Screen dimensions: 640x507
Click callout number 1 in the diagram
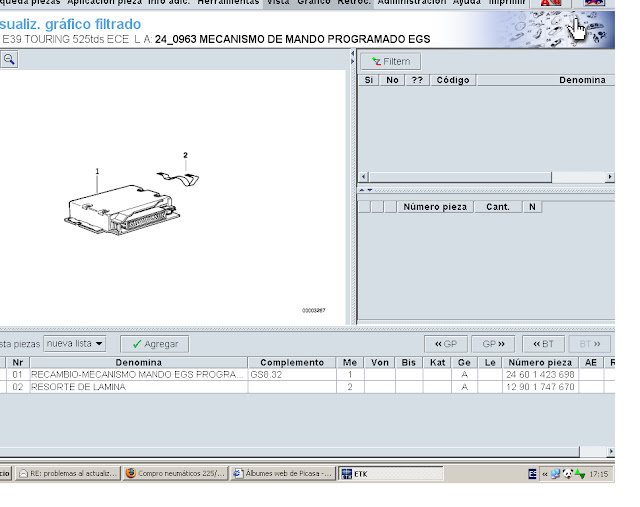click(x=97, y=171)
